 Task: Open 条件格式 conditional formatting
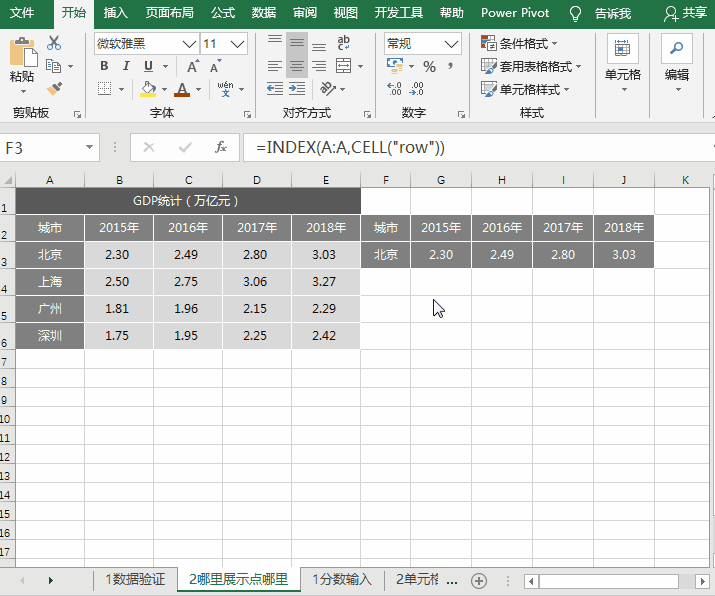519,43
